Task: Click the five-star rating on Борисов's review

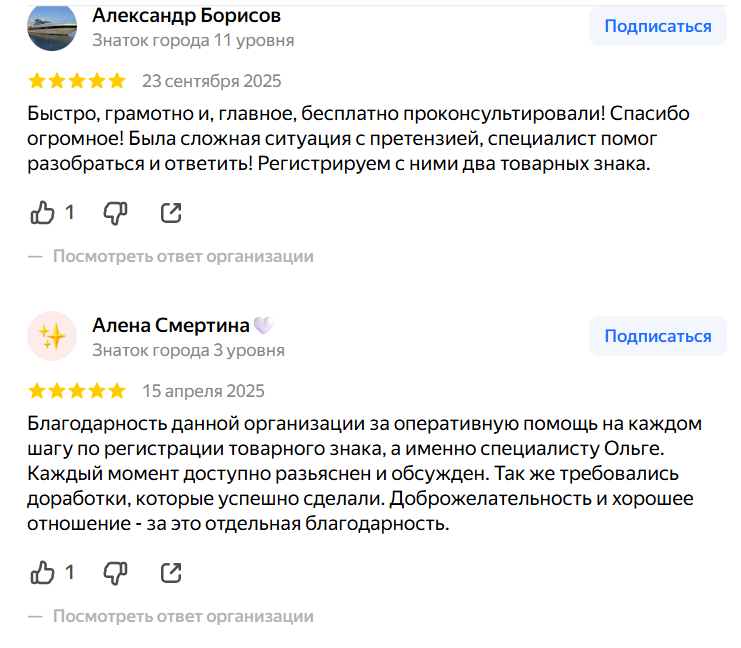Action: pos(77,81)
